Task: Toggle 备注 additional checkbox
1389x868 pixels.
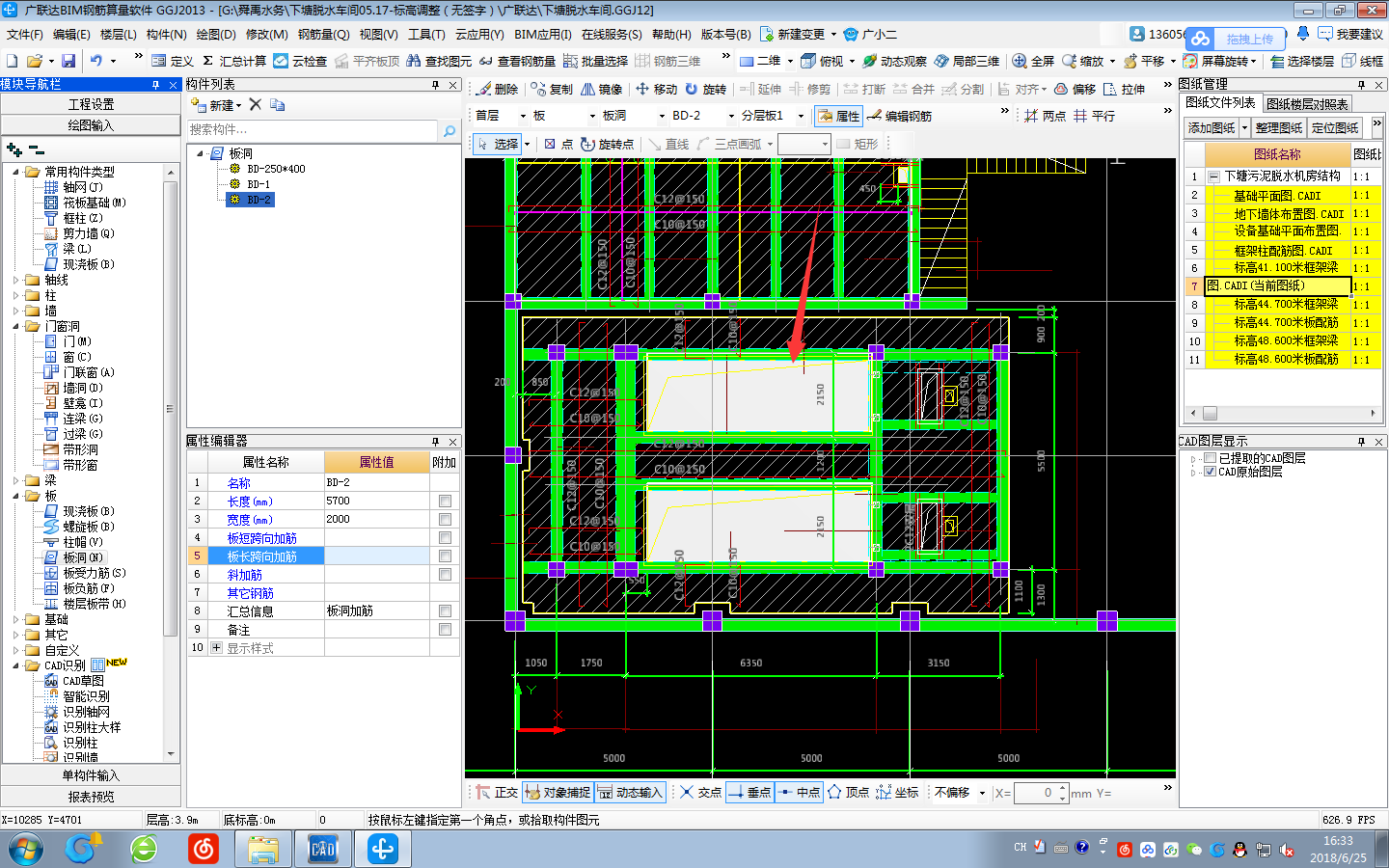Action: [445, 630]
